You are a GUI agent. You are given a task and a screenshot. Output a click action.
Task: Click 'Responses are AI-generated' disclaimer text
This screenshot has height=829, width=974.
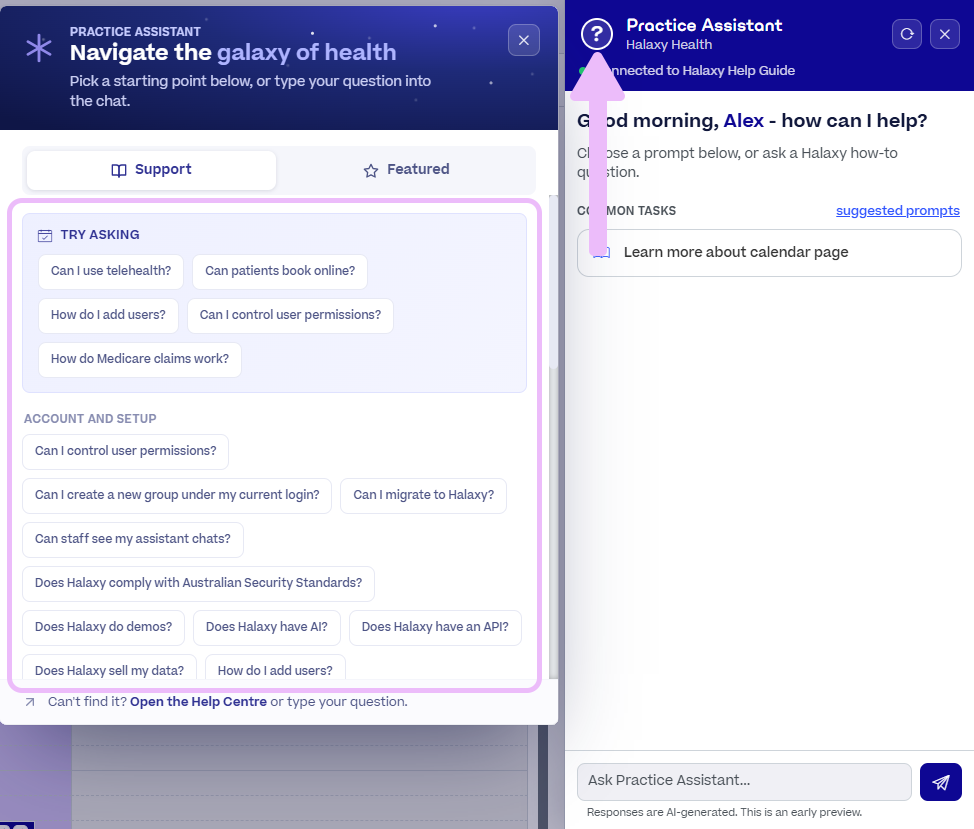coord(724,812)
